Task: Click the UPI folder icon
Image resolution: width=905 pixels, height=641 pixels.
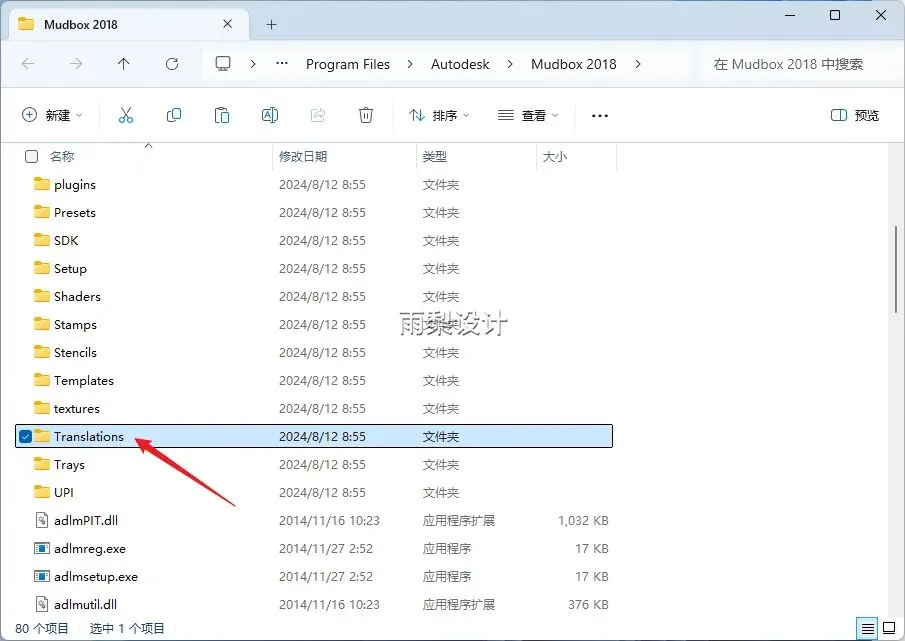Action: tap(42, 492)
